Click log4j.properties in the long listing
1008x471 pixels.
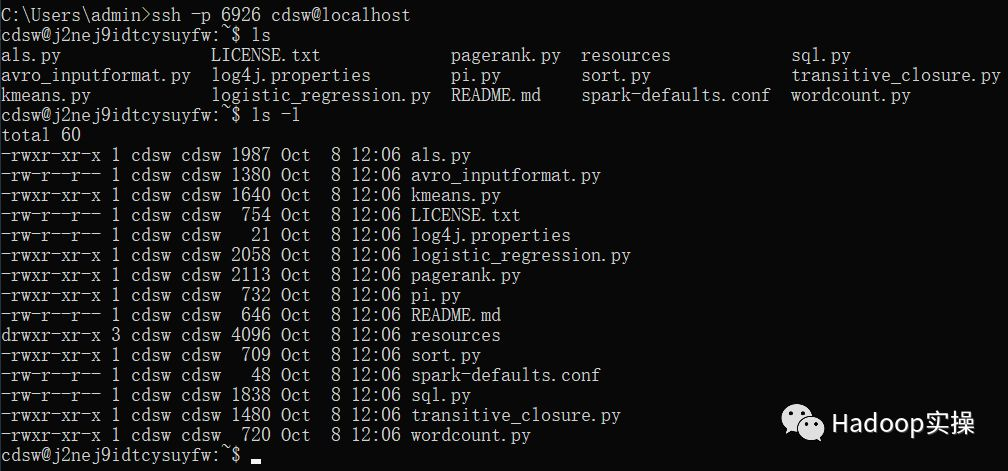pyautogui.click(x=490, y=235)
